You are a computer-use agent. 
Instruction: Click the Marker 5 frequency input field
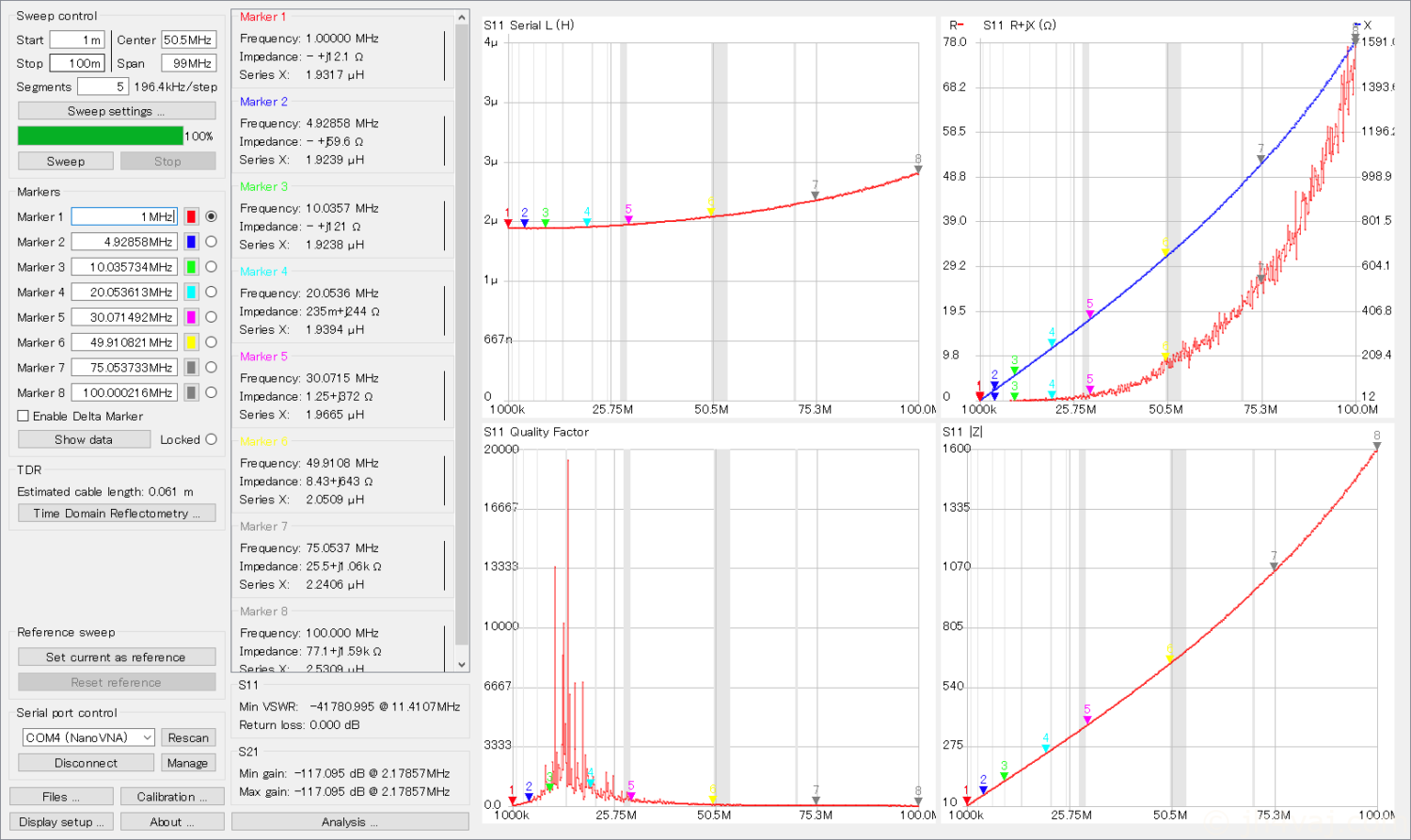click(x=124, y=317)
